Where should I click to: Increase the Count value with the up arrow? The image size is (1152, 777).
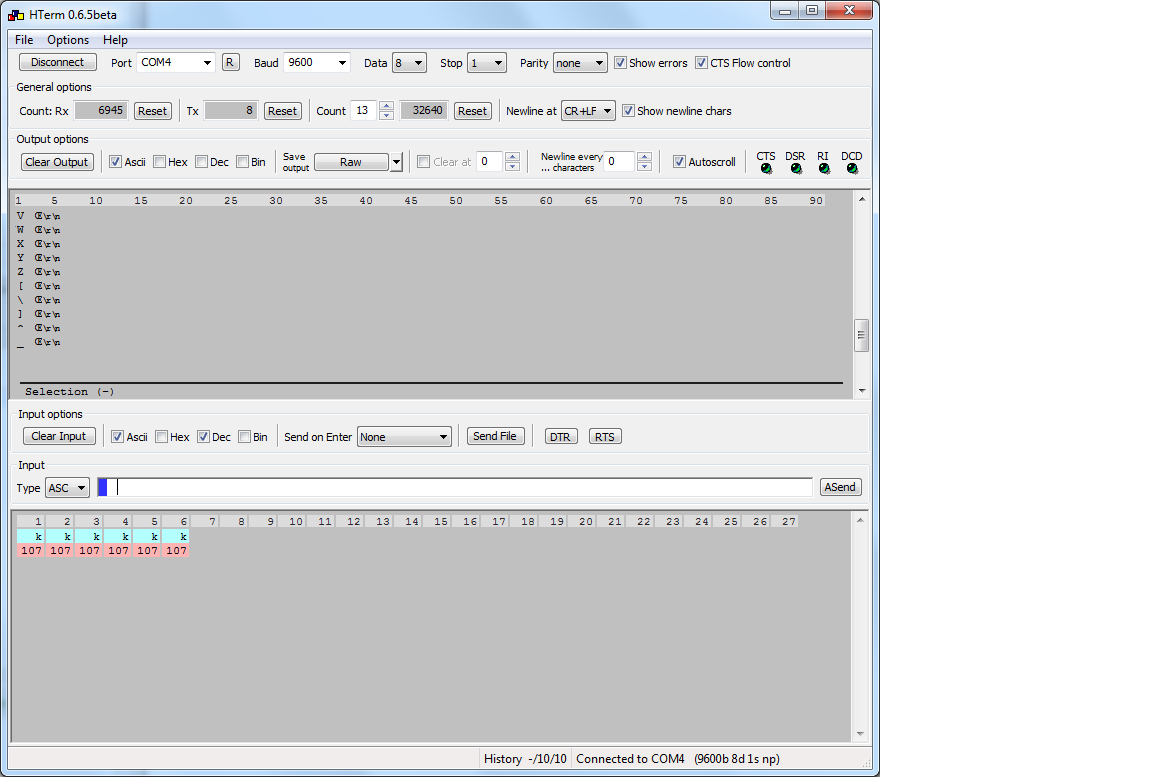[386, 106]
